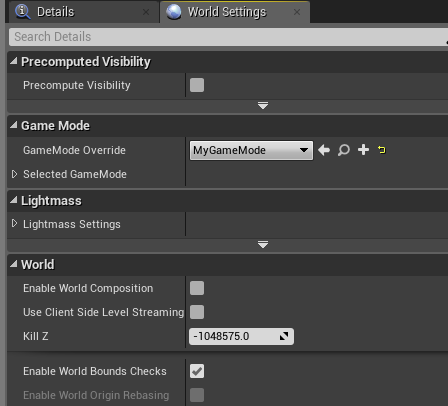Reset GameMode Override with yellow arrow
The height and width of the screenshot is (406, 448).
tap(382, 150)
